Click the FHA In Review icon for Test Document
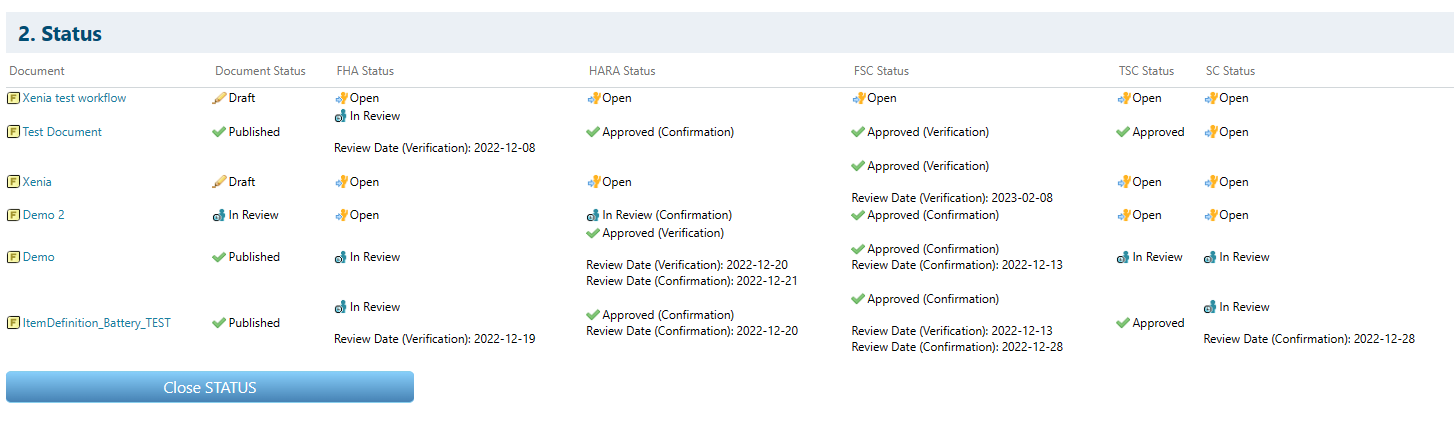 [x=341, y=116]
